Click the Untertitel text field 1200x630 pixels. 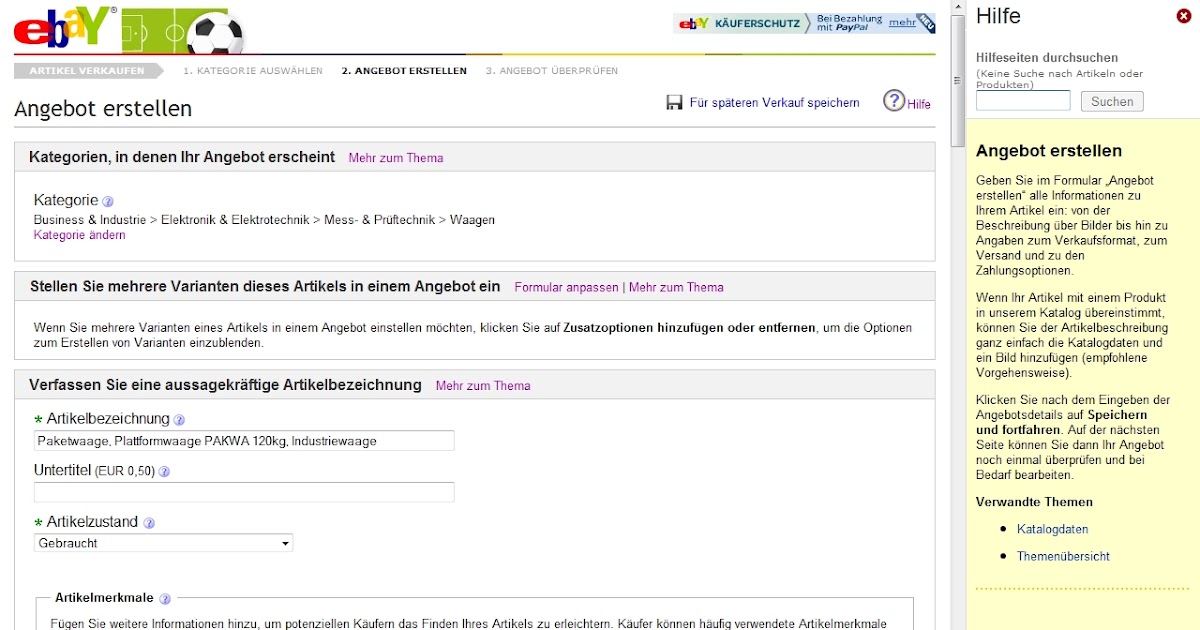pos(244,492)
